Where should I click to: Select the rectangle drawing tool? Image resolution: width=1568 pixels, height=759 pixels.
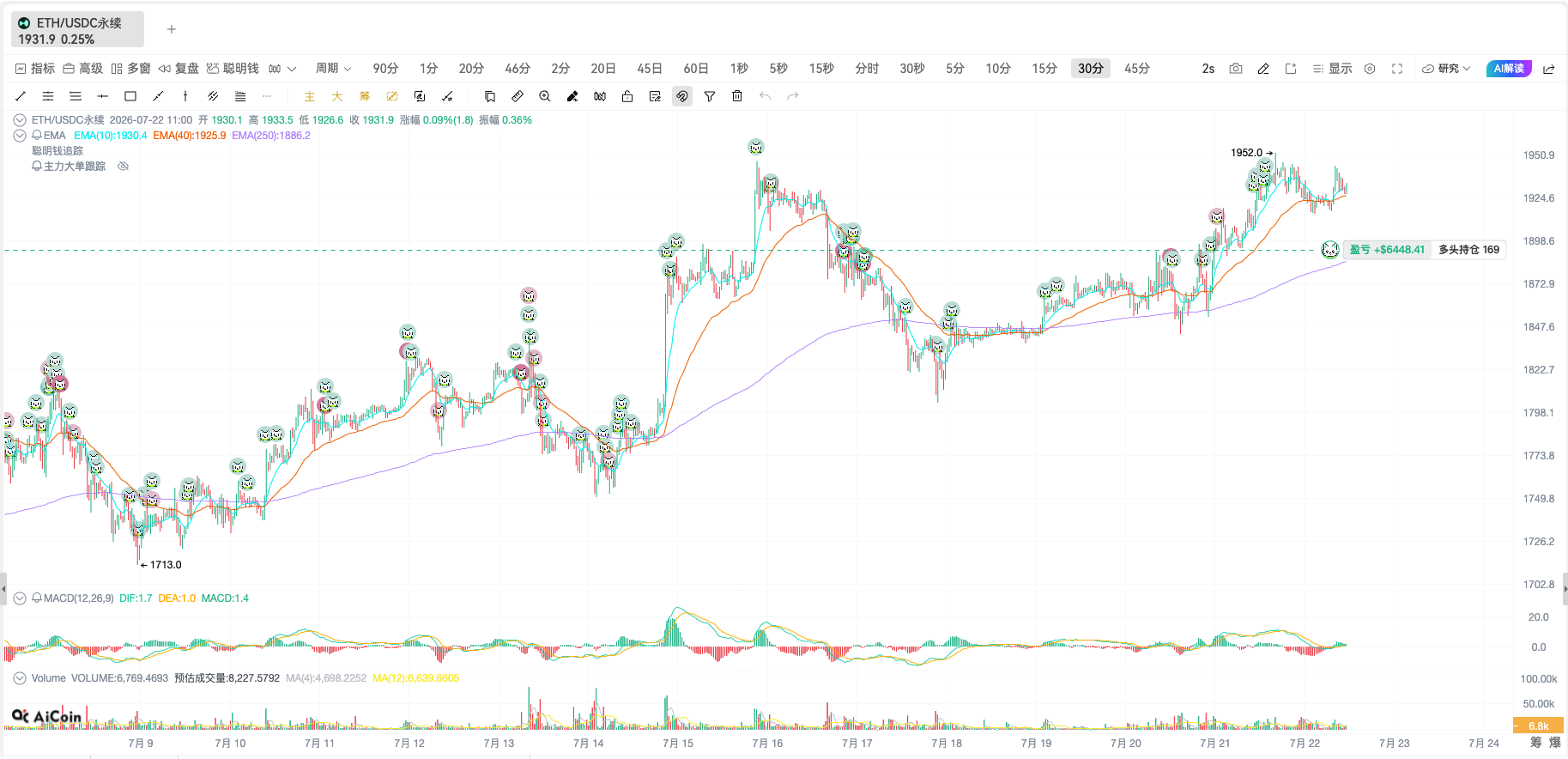[x=130, y=96]
